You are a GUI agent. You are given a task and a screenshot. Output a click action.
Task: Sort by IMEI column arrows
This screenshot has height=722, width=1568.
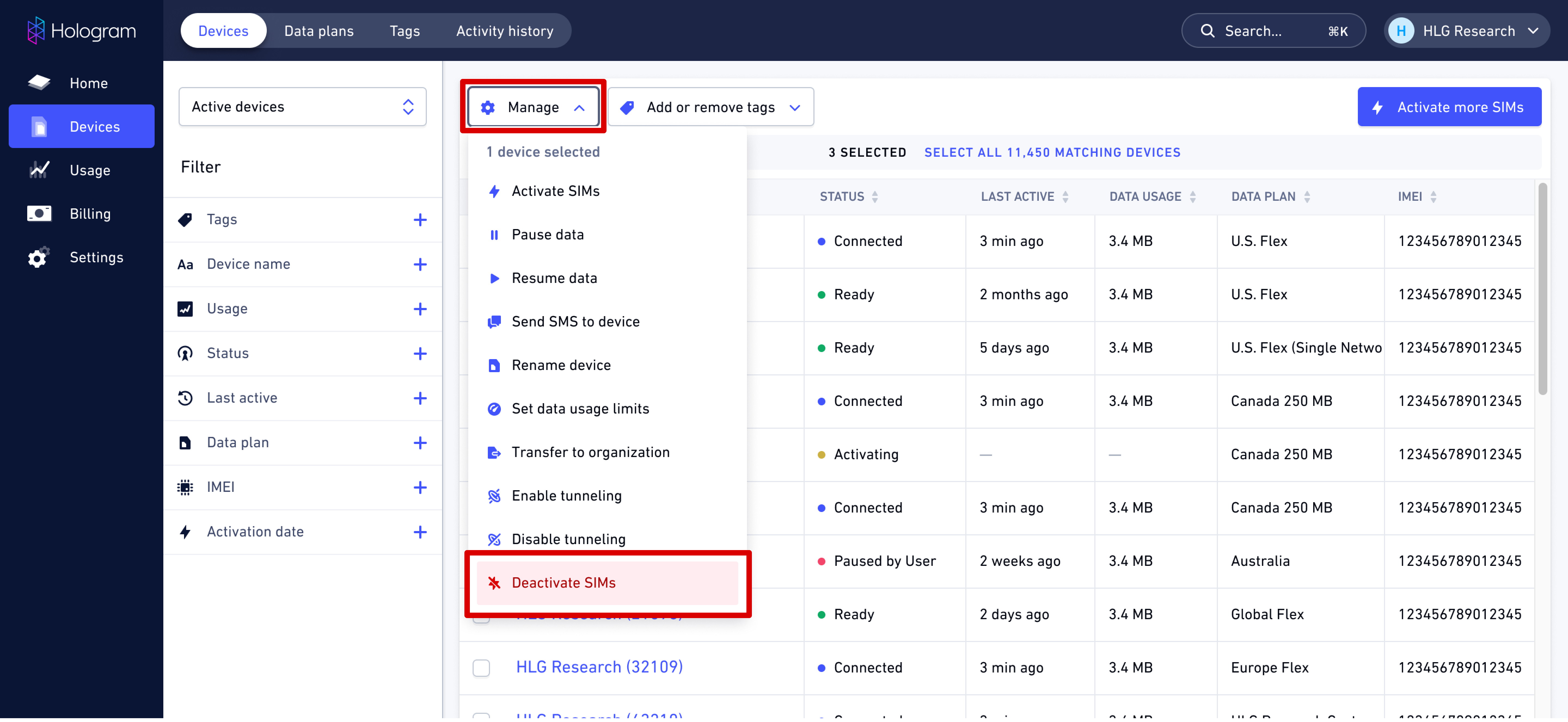coord(1434,196)
